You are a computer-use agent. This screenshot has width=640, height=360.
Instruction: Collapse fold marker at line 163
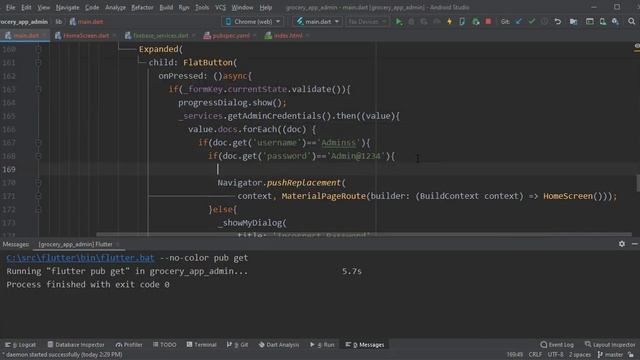tap(38, 89)
